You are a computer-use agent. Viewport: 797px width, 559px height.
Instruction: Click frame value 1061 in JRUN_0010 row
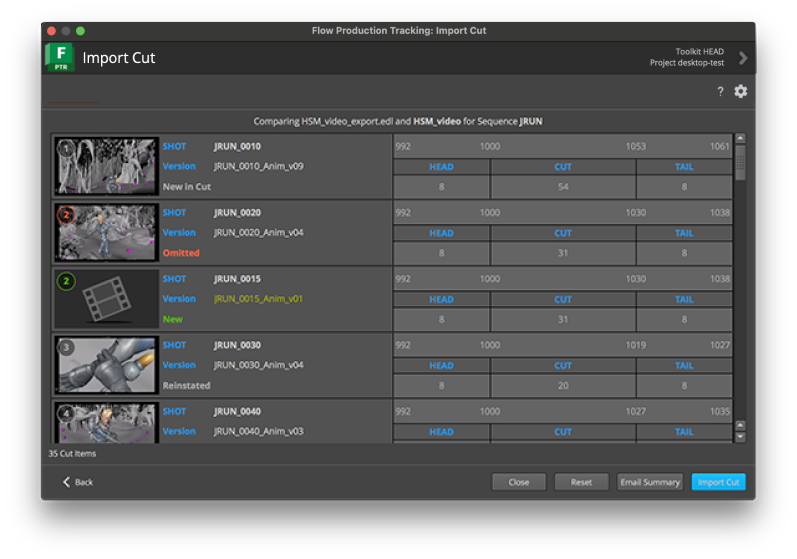(720, 146)
